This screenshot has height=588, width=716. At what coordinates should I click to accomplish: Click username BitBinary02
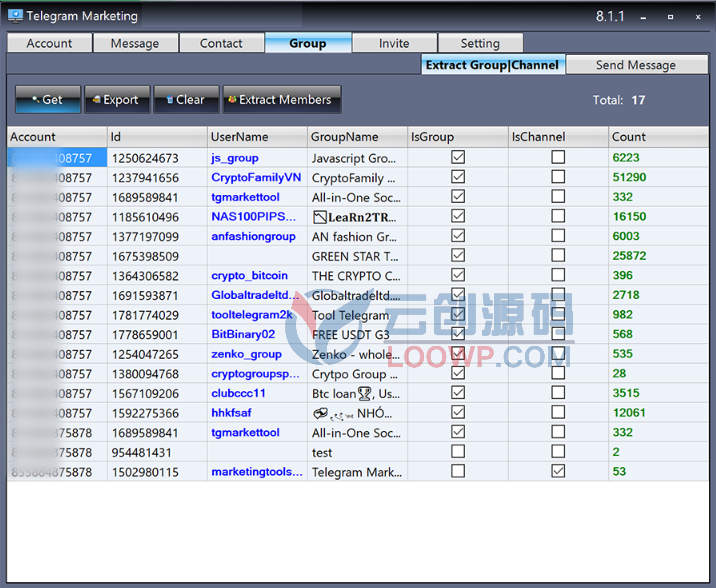click(x=243, y=334)
